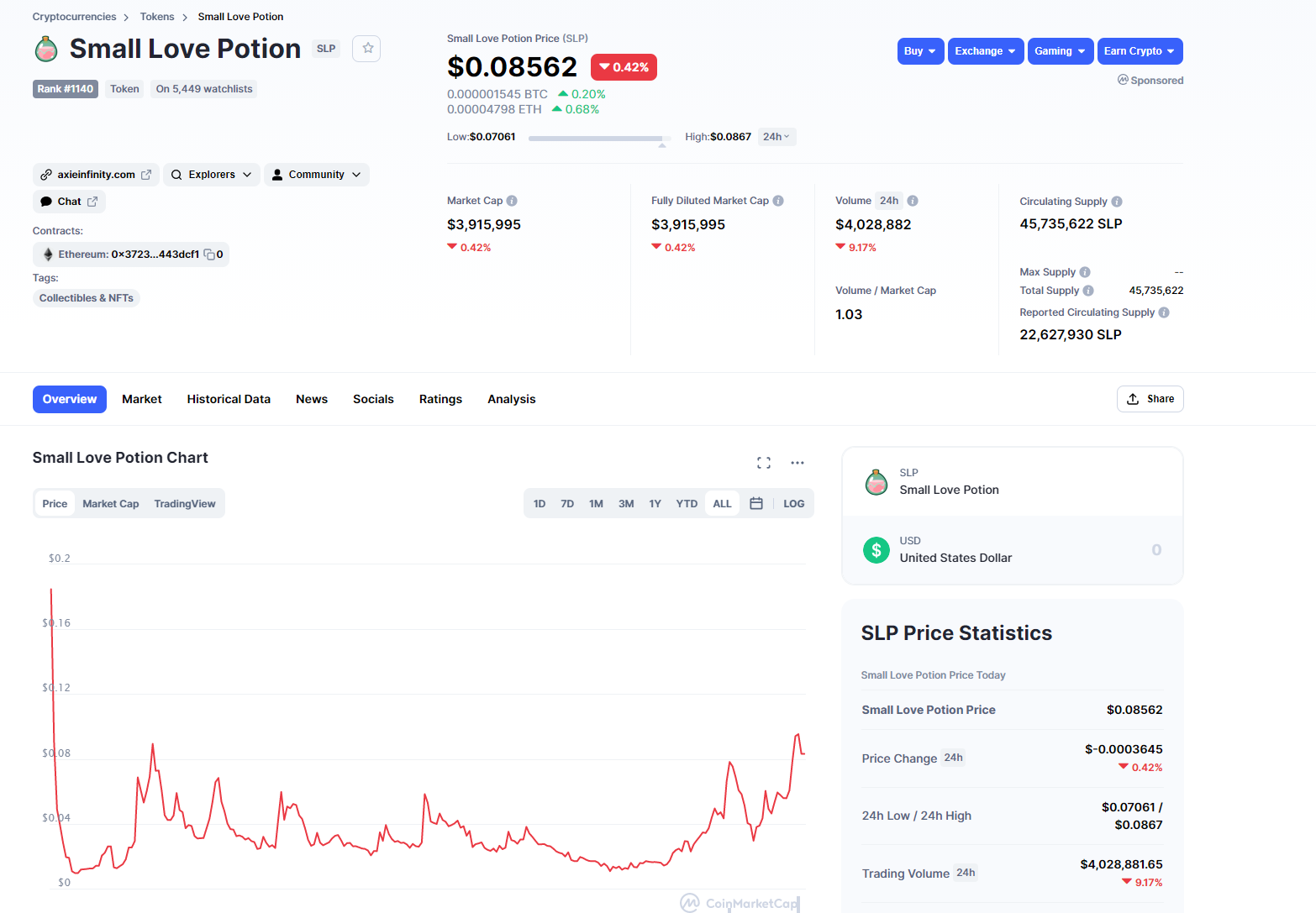
Task: Click the Share button
Action: coord(1150,399)
